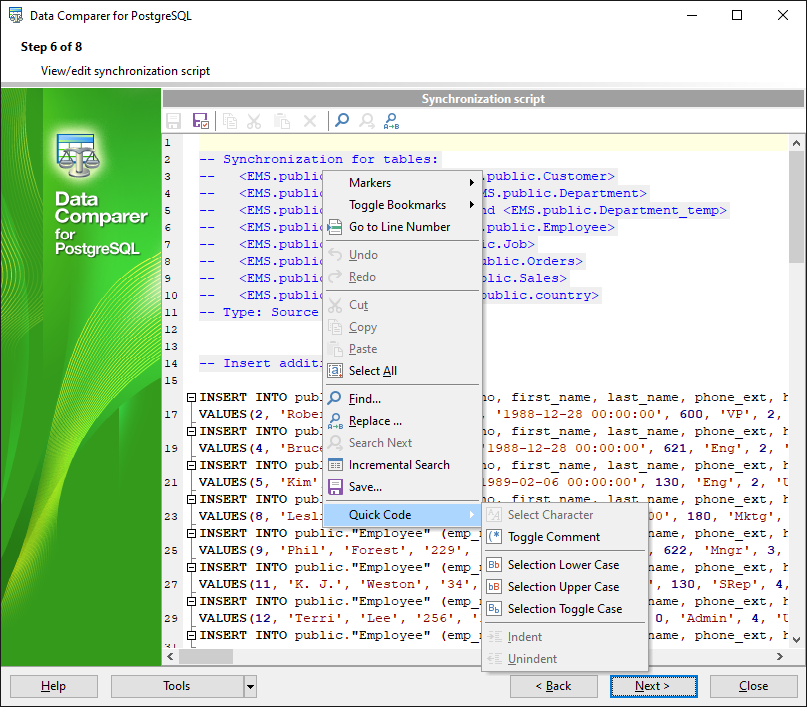Viewport: 807px width, 707px height.
Task: Click Save... in the context menu
Action: pyautogui.click(x=365, y=487)
